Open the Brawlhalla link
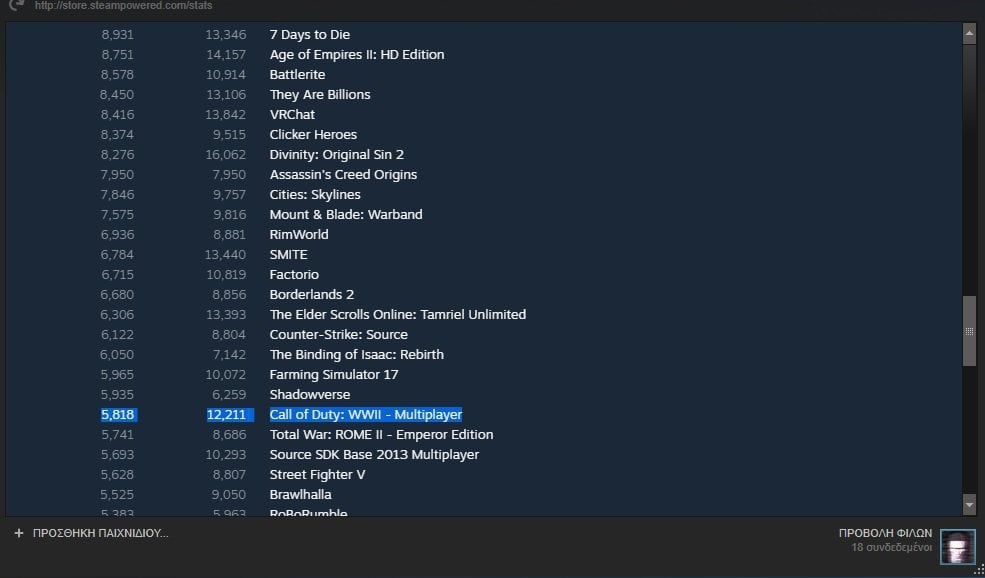The height and width of the screenshot is (578, 985). click(x=300, y=494)
